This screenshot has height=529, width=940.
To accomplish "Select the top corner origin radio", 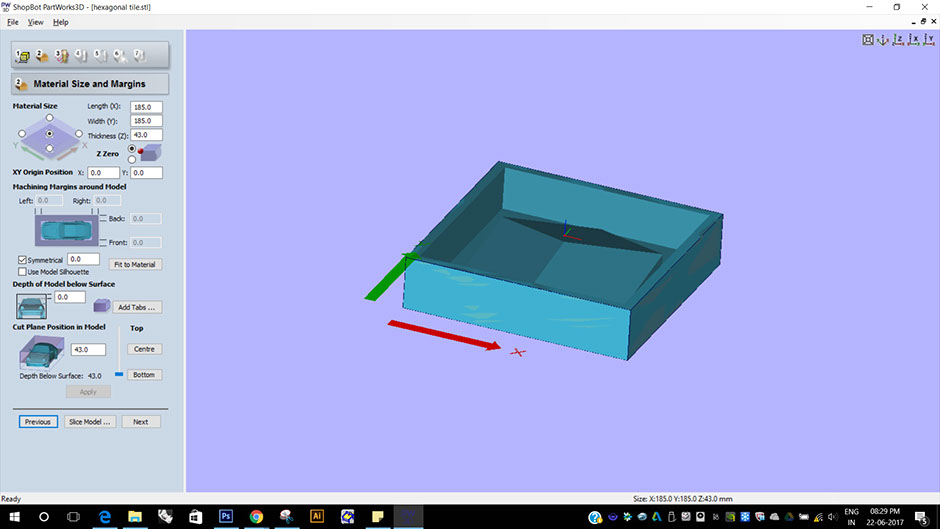I will click(50, 118).
